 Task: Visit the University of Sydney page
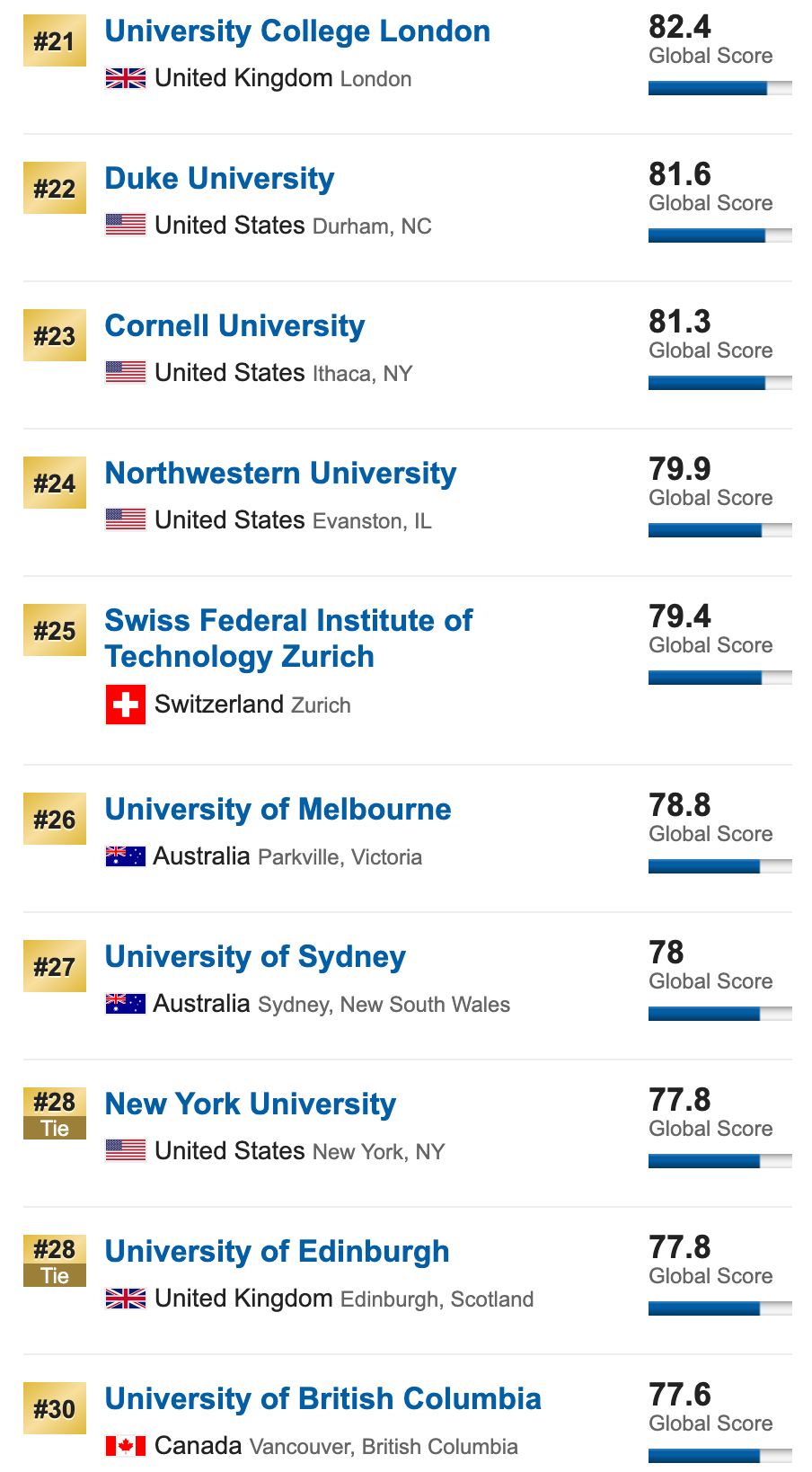tap(255, 957)
